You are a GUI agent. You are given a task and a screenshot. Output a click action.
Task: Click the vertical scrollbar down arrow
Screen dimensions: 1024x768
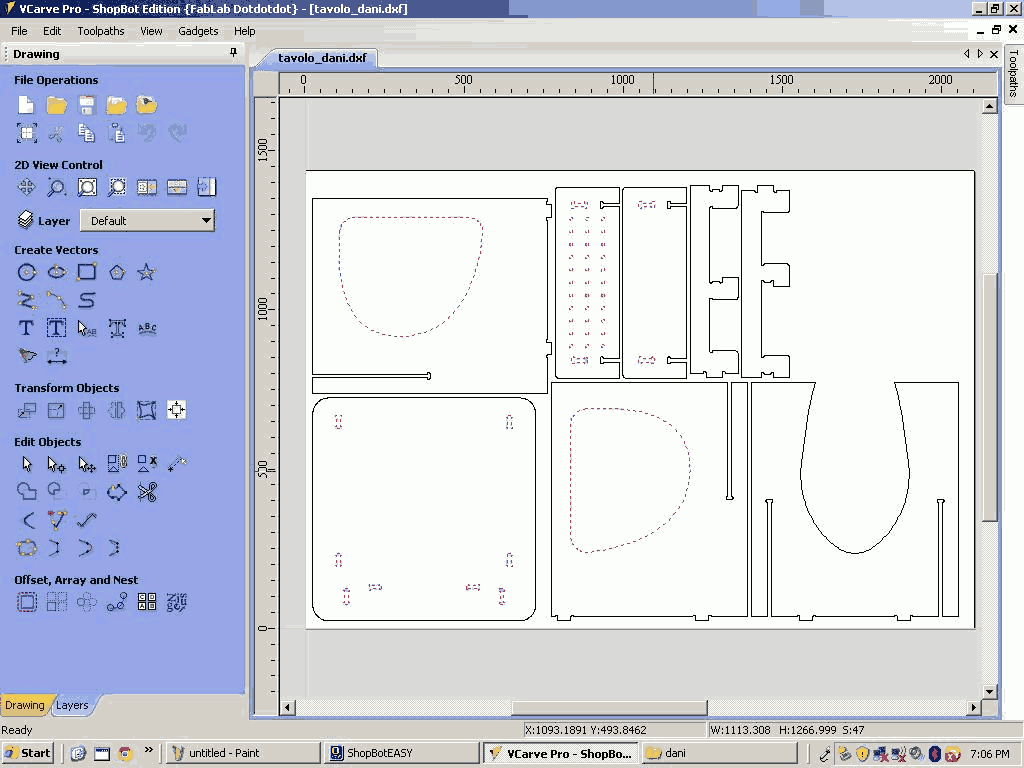tap(989, 692)
